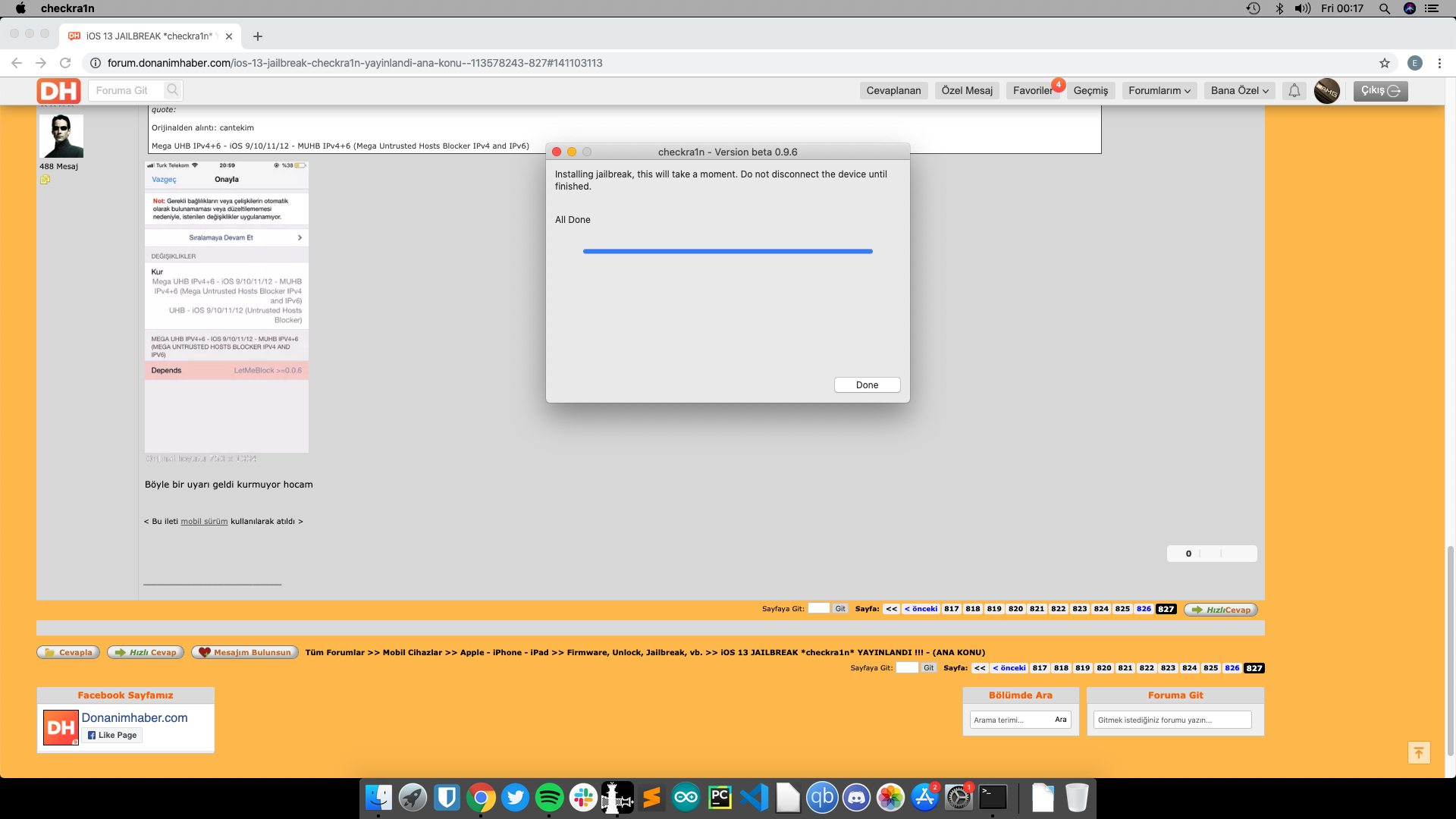
Task: Click Facebook Like Page button
Action: click(112, 735)
